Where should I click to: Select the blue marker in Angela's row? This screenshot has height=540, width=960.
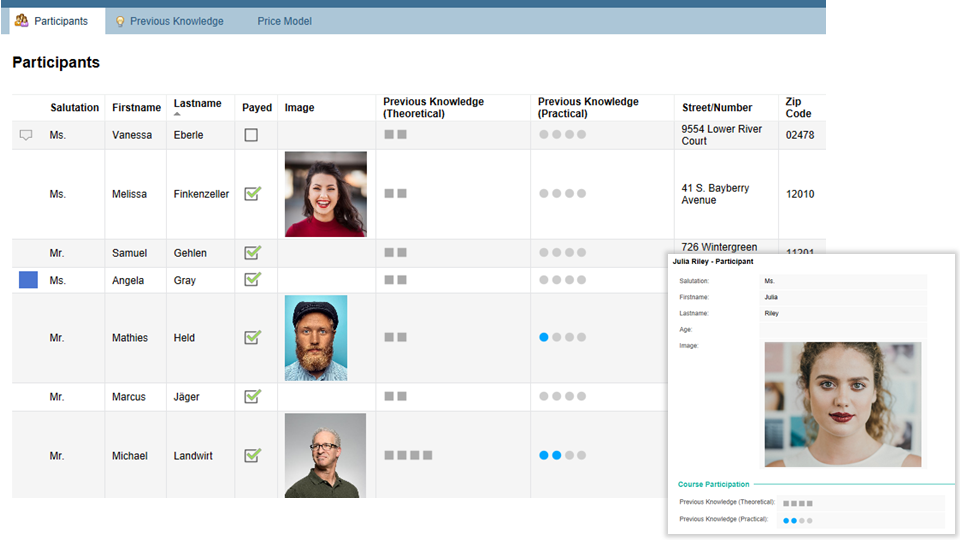(x=28, y=280)
